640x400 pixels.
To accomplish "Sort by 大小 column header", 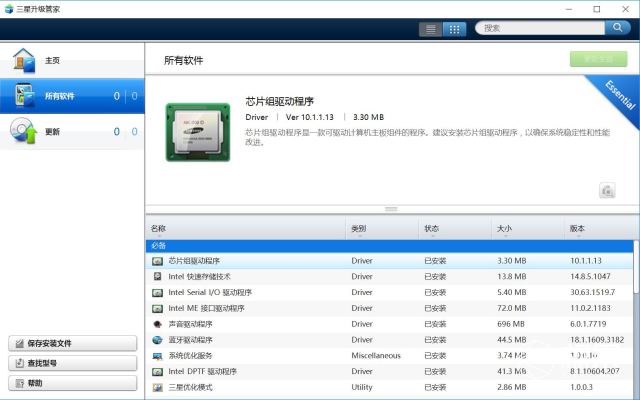I will [528, 229].
